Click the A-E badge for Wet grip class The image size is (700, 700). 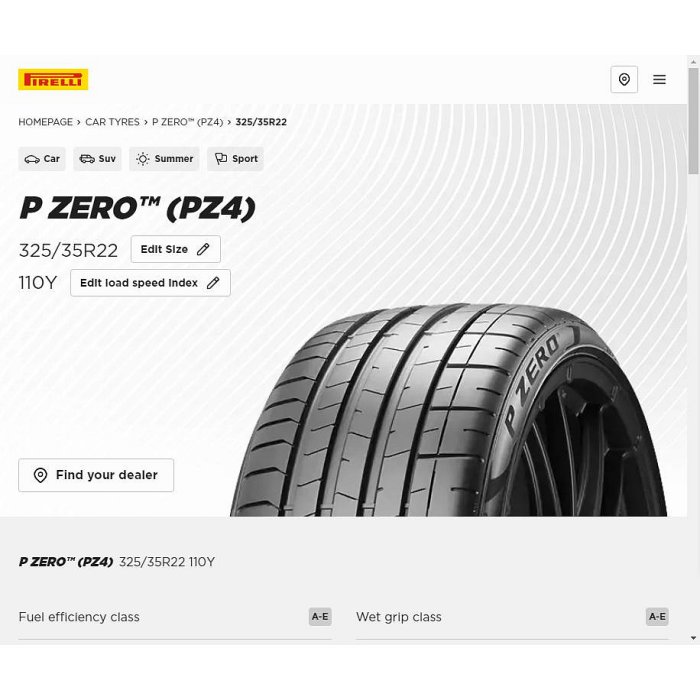click(x=657, y=617)
